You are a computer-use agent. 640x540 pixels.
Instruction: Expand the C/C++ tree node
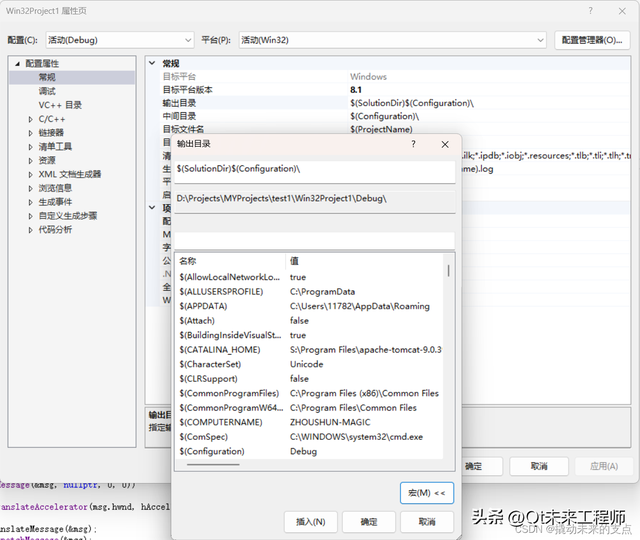pyautogui.click(x=31, y=119)
